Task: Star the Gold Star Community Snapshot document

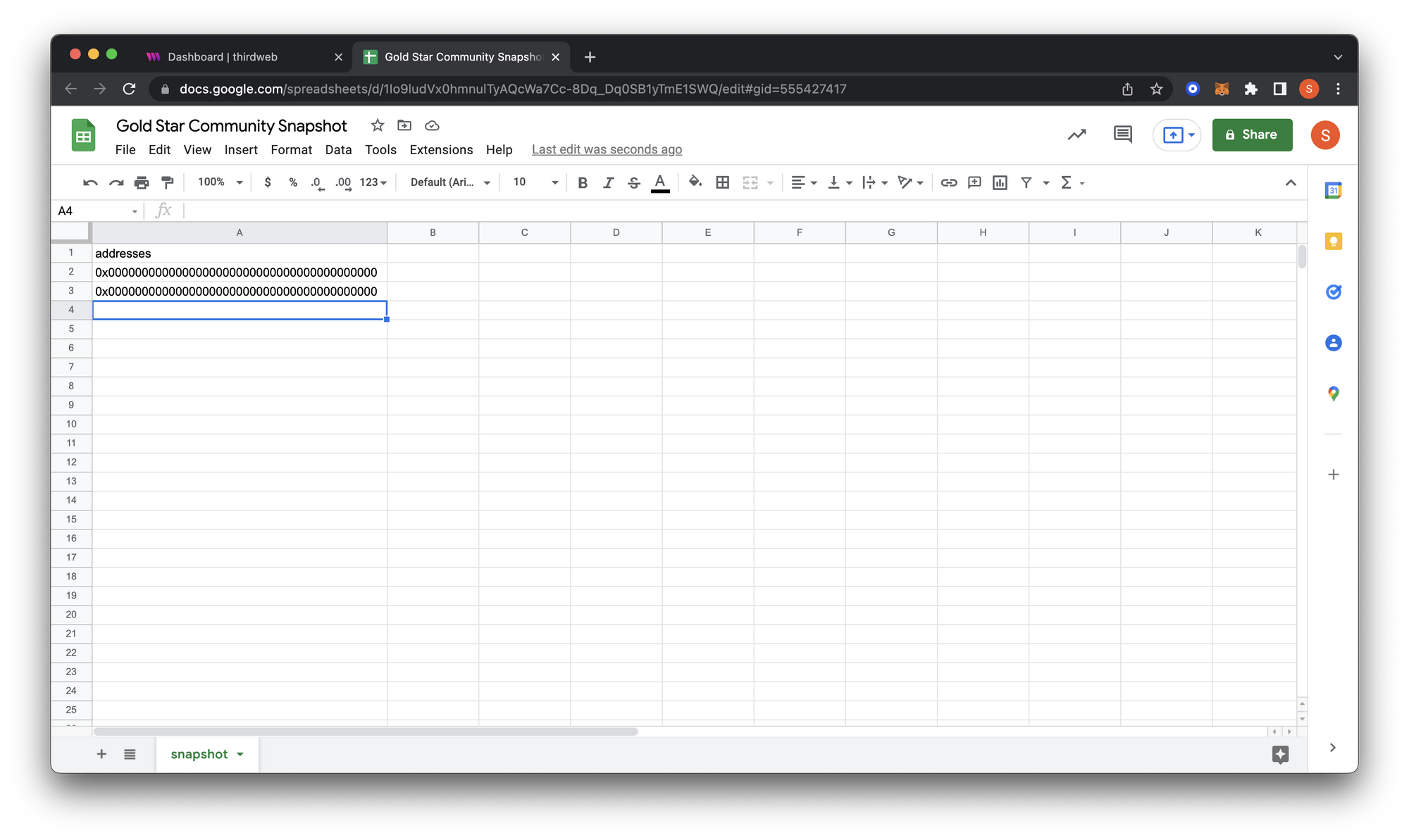Action: [x=378, y=125]
